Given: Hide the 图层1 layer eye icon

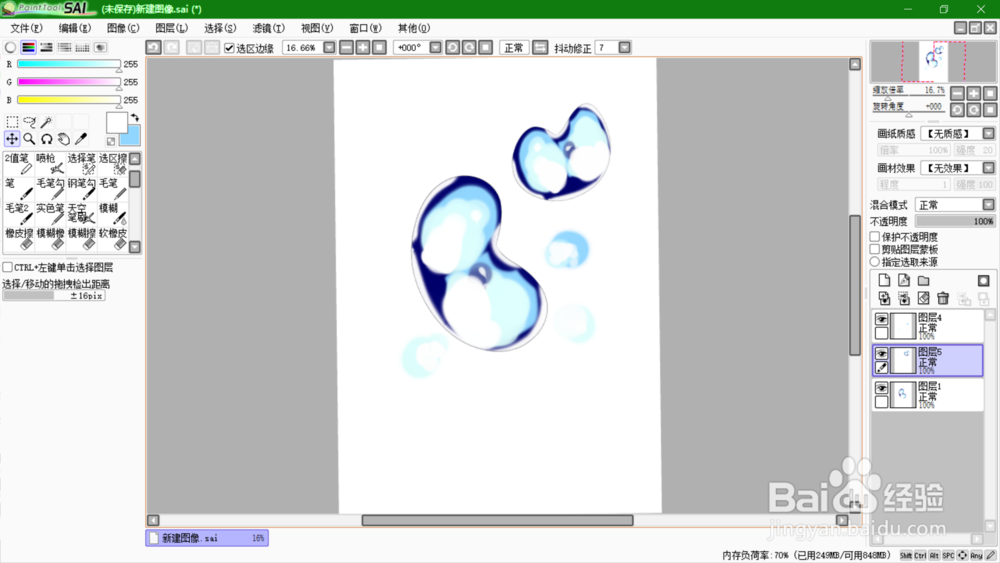Looking at the screenshot, I should pos(881,388).
